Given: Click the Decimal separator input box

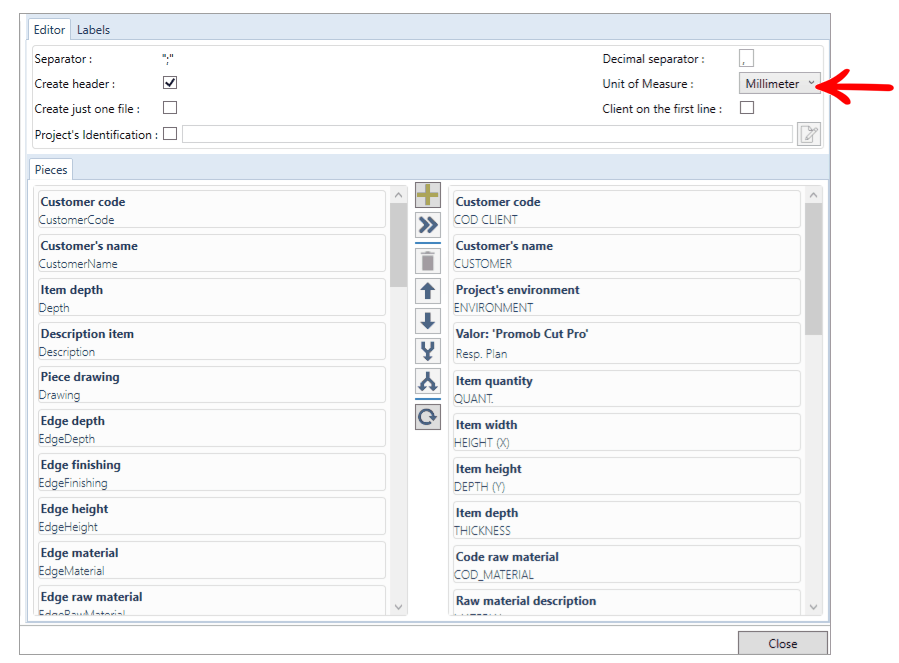Looking at the screenshot, I should point(746,58).
